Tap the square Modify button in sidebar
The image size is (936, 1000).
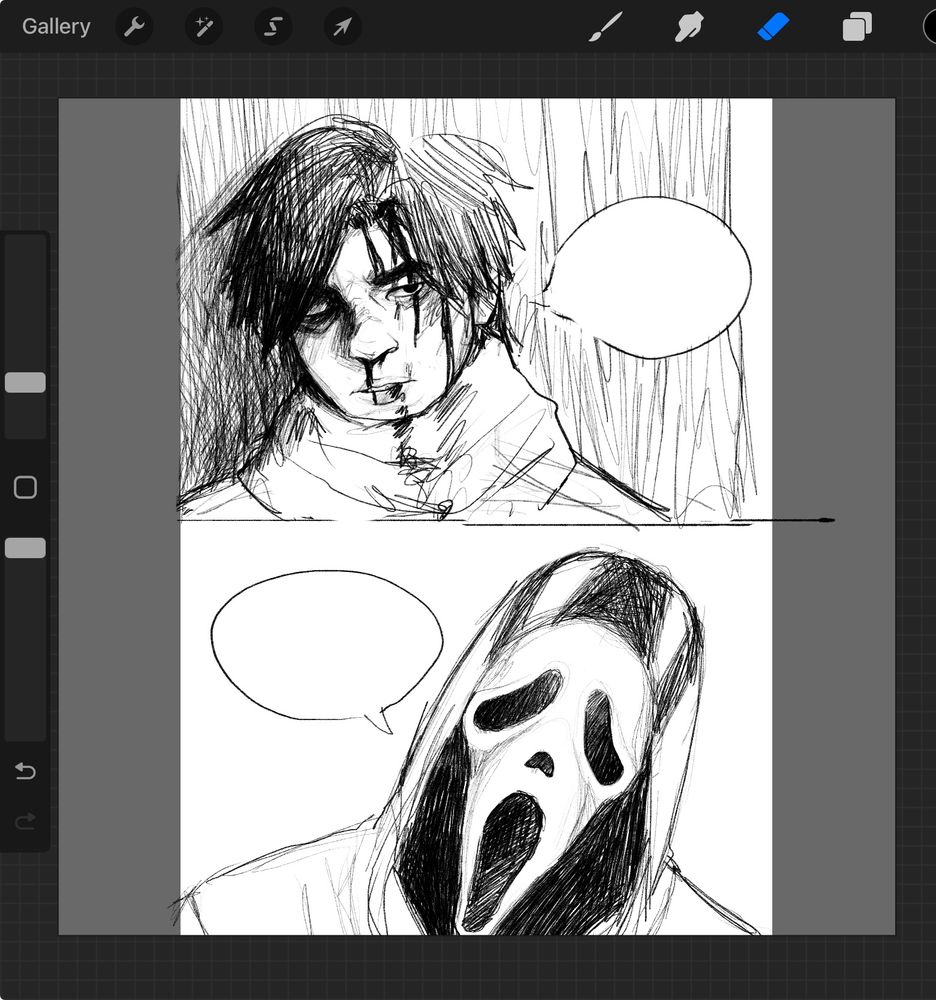[x=26, y=487]
